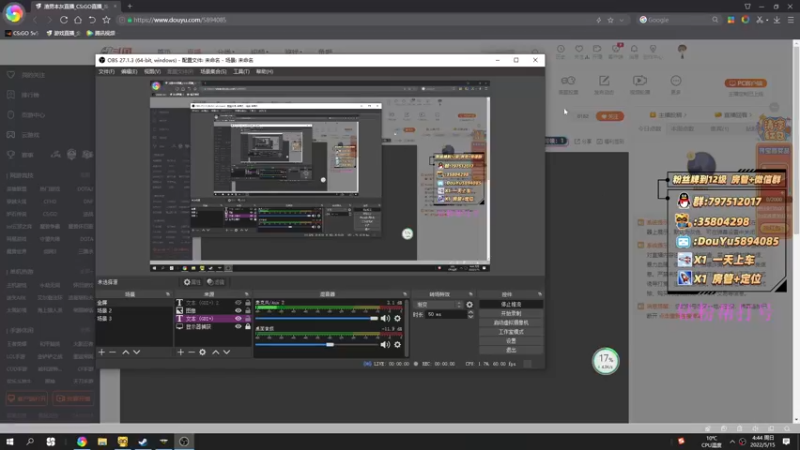Open the Windows taskbar search
The image size is (800, 450).
pyautogui.click(x=30, y=442)
